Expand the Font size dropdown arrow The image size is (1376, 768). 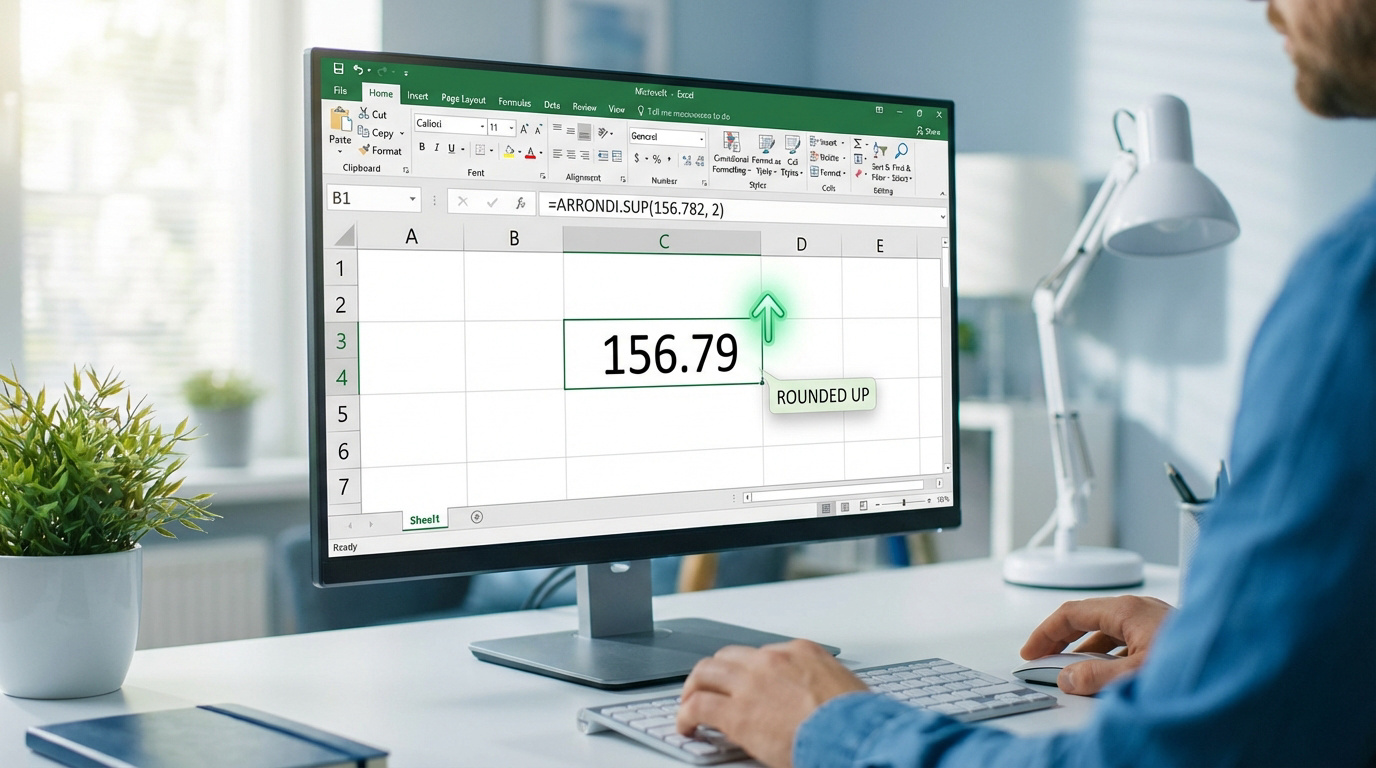coord(511,127)
